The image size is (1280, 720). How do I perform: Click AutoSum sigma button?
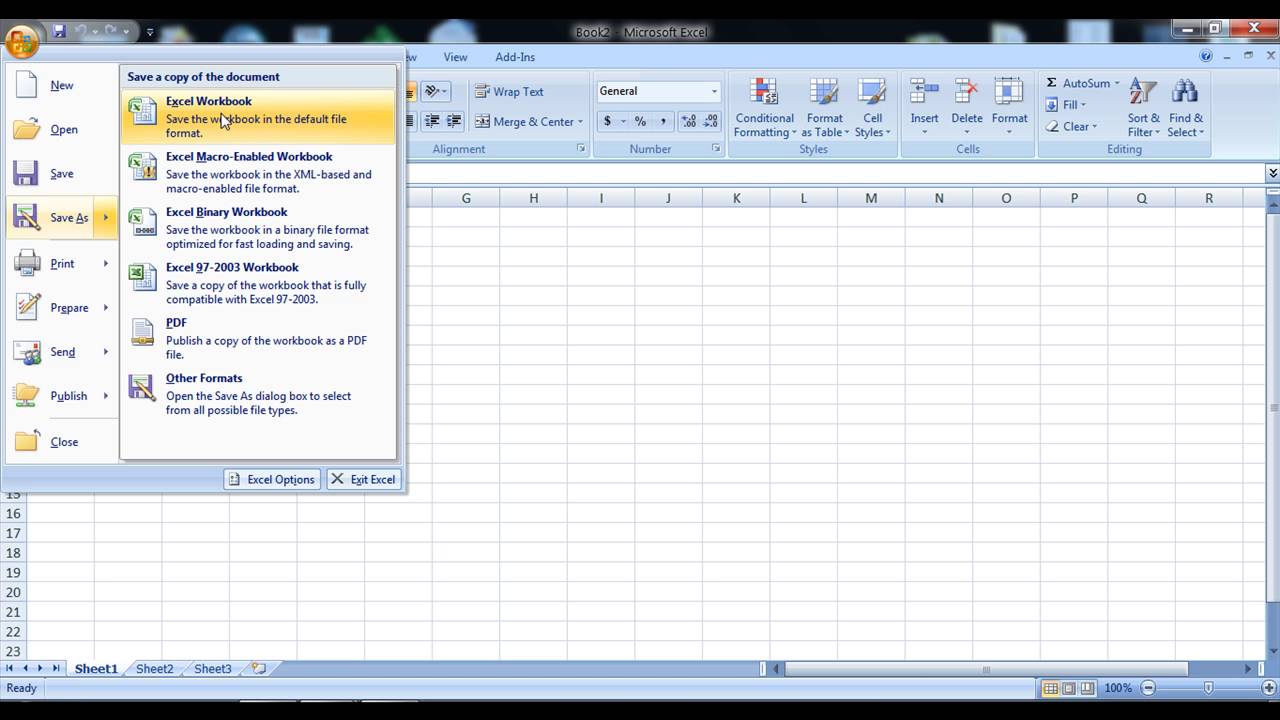point(1077,83)
